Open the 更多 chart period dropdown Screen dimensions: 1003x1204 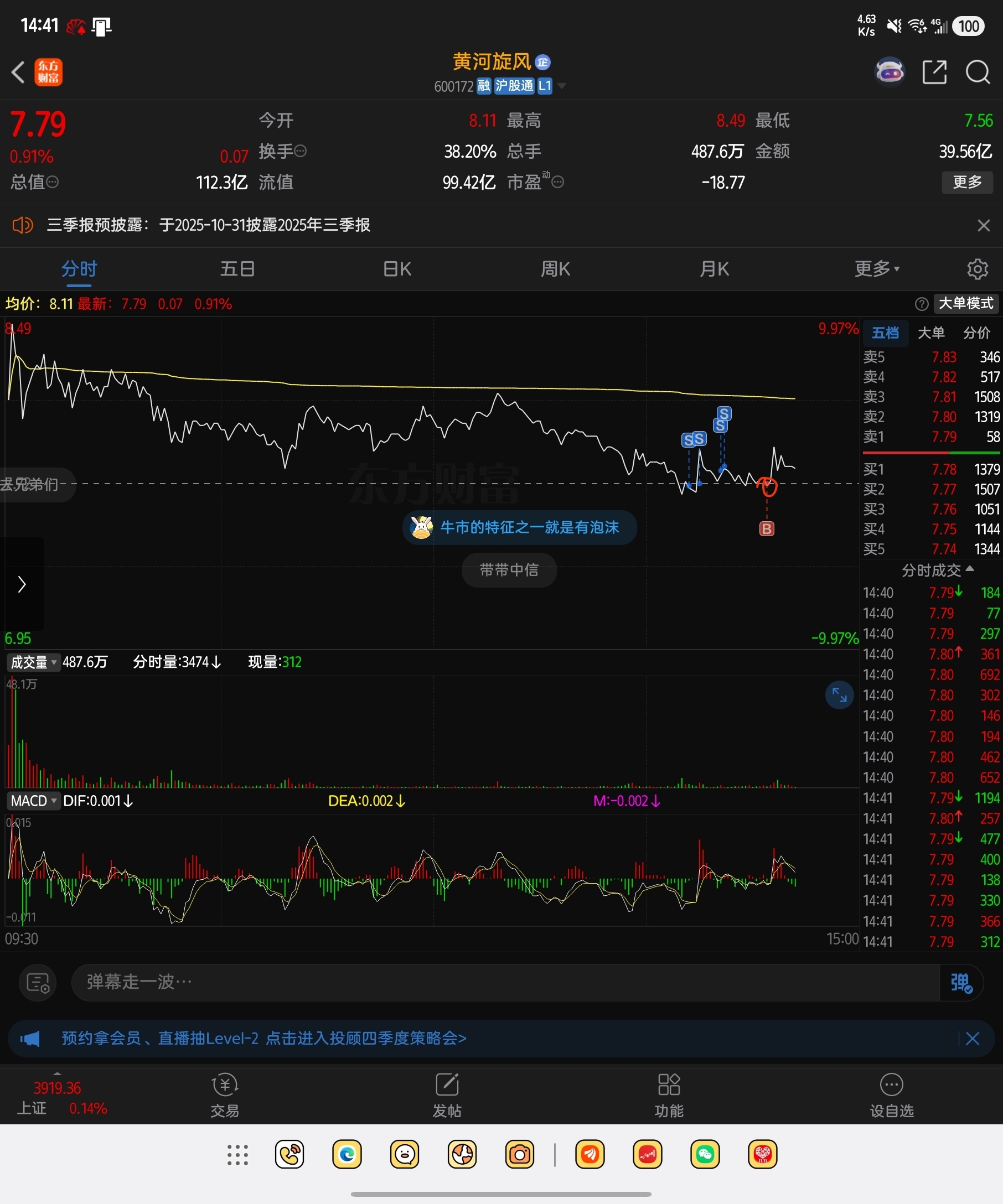(877, 269)
